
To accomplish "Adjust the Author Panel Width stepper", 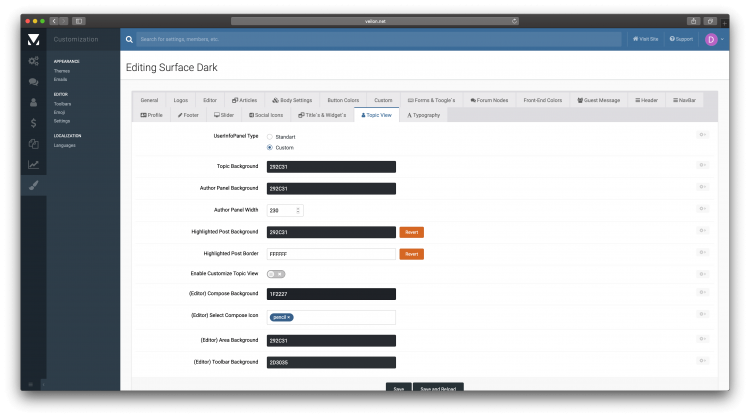I will [299, 210].
